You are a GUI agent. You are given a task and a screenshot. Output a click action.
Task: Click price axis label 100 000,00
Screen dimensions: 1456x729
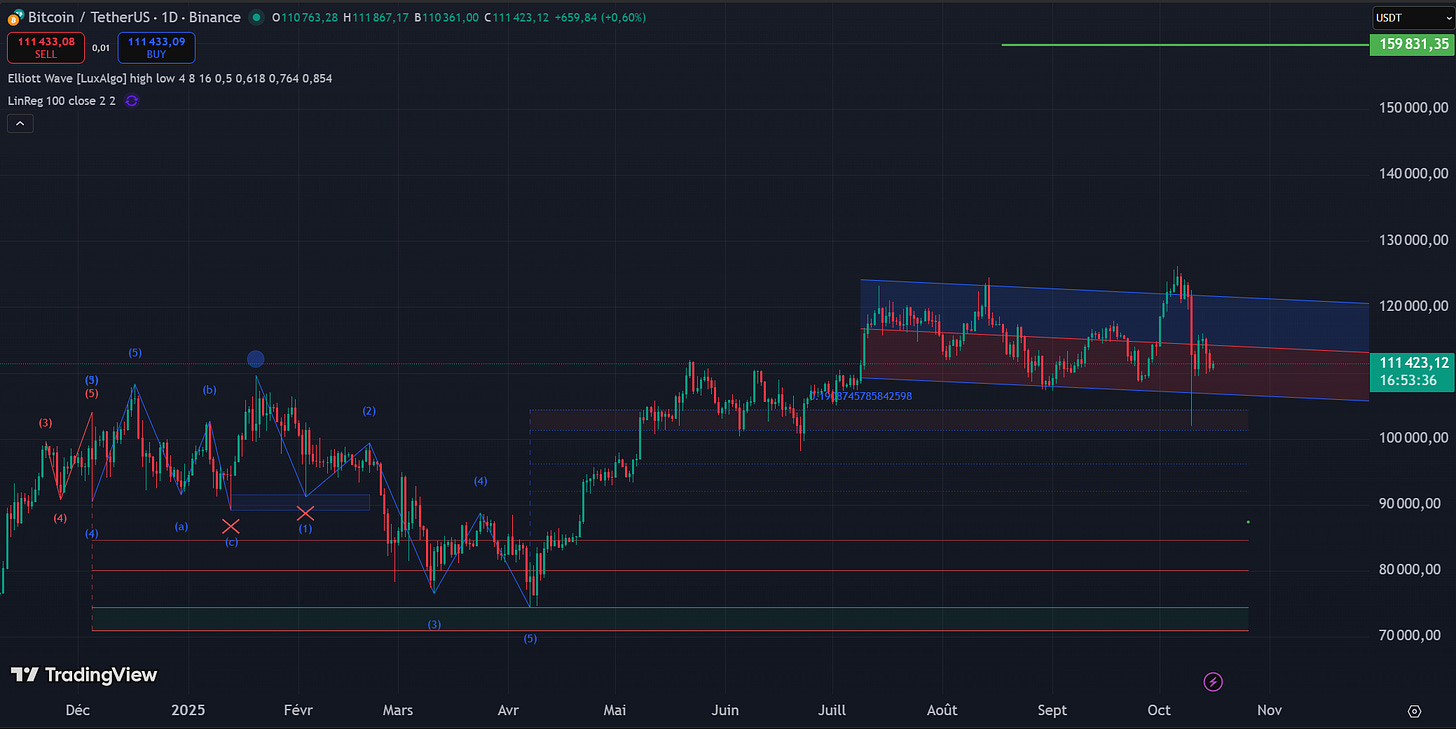1411,438
